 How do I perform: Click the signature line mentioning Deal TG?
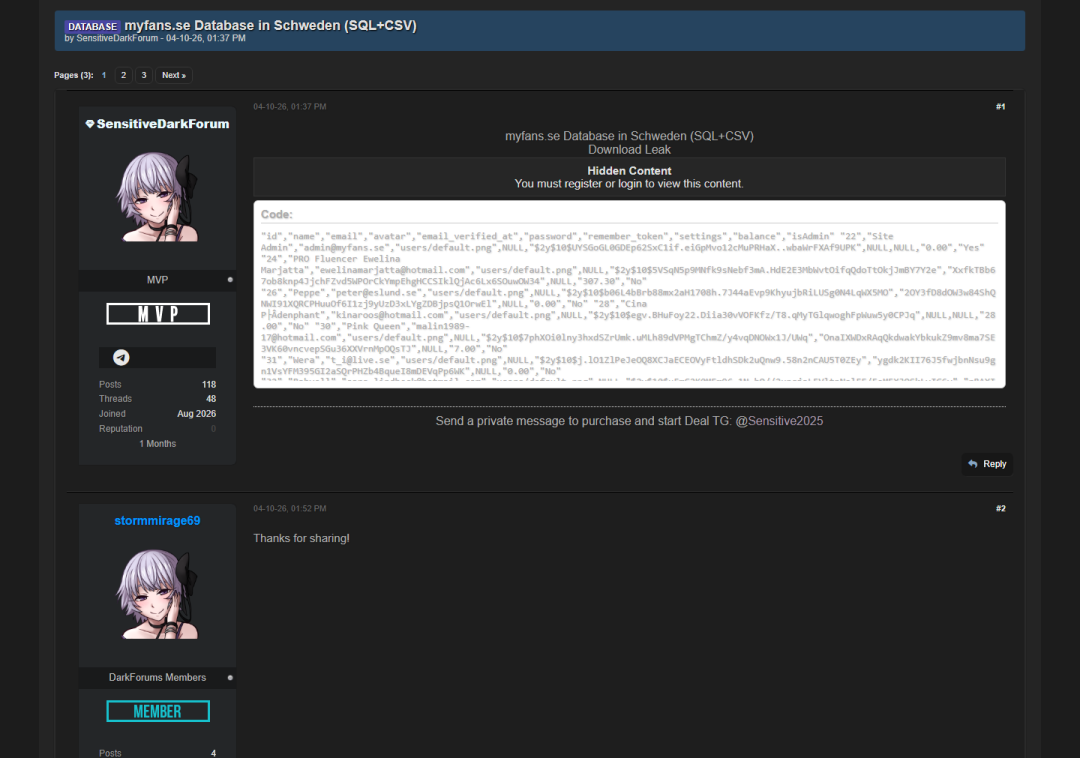(x=629, y=421)
